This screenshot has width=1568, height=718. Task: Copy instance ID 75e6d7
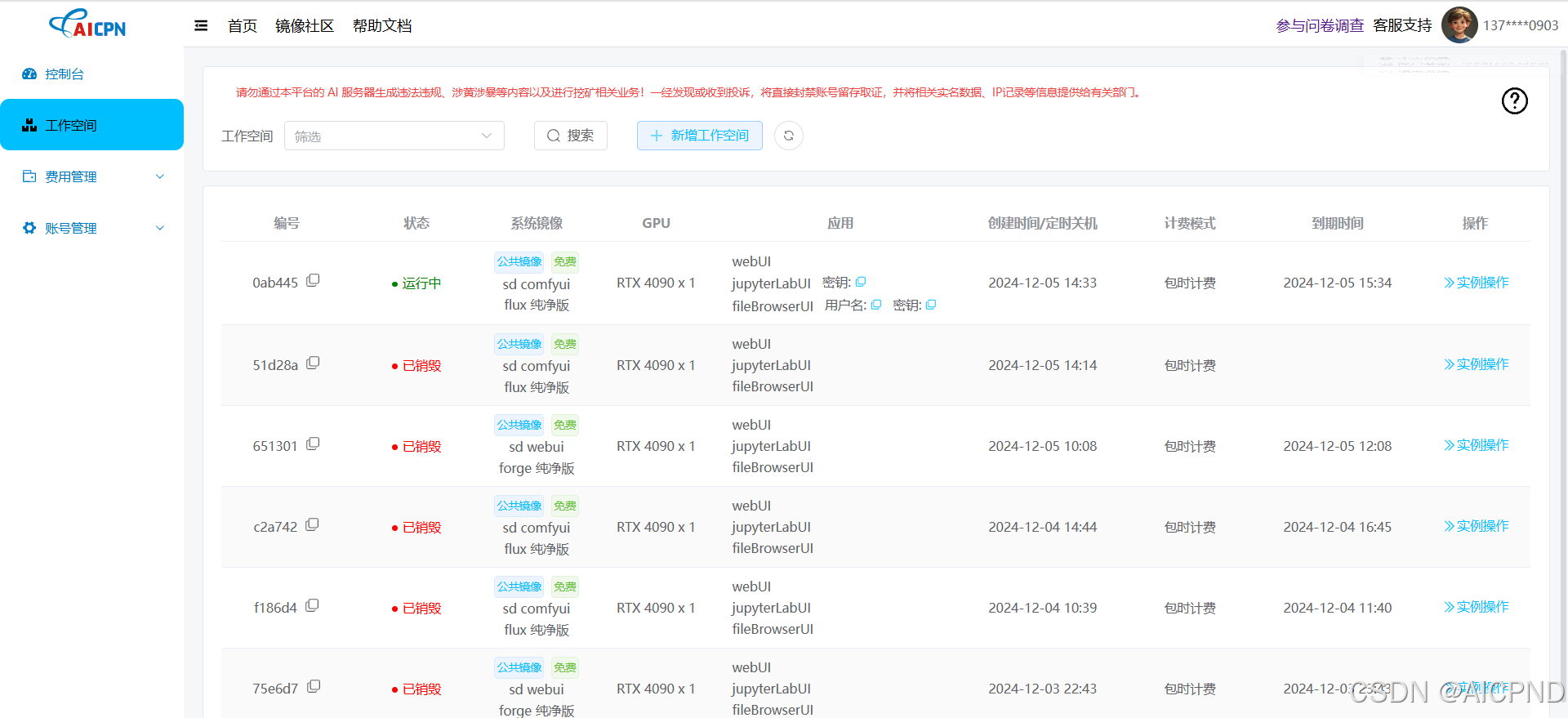pos(314,687)
